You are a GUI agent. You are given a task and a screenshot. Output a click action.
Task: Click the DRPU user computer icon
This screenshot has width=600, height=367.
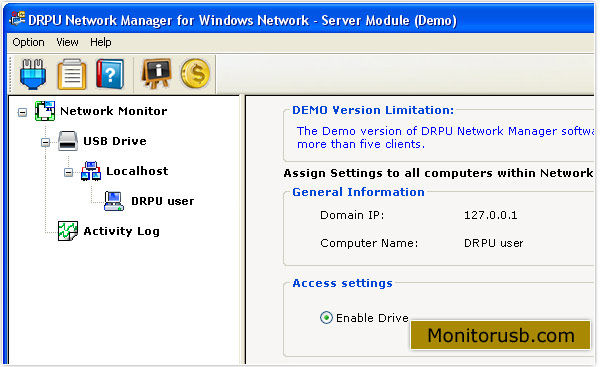[x=114, y=201]
